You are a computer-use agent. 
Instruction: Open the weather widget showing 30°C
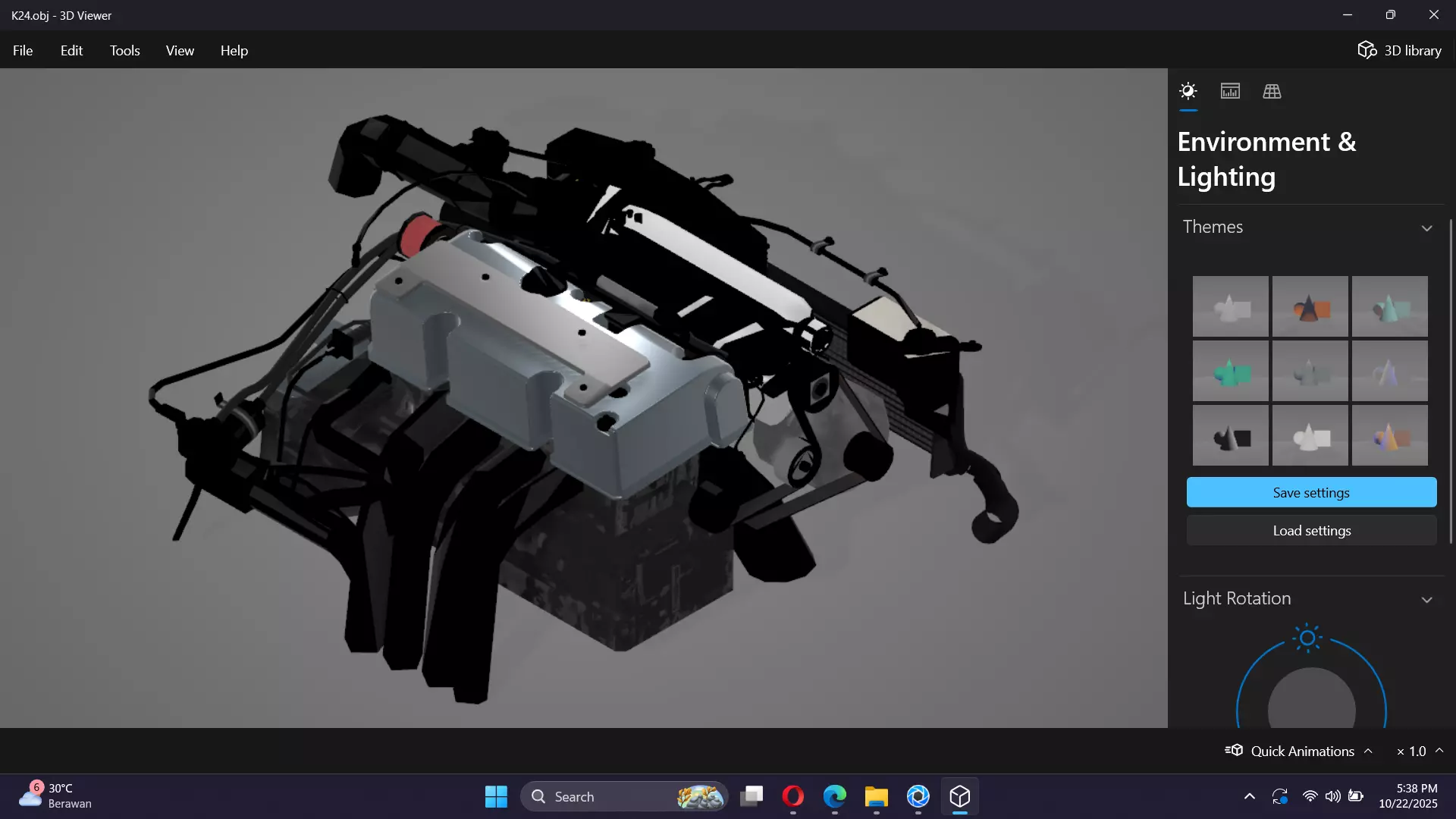click(55, 796)
